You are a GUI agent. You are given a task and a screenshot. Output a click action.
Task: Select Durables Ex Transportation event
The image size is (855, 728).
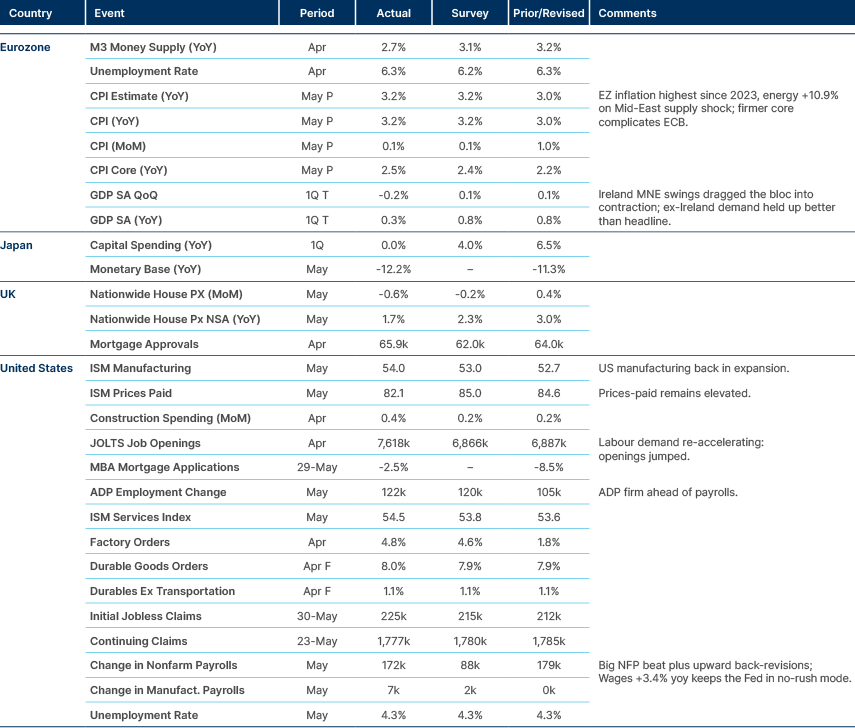click(162, 591)
